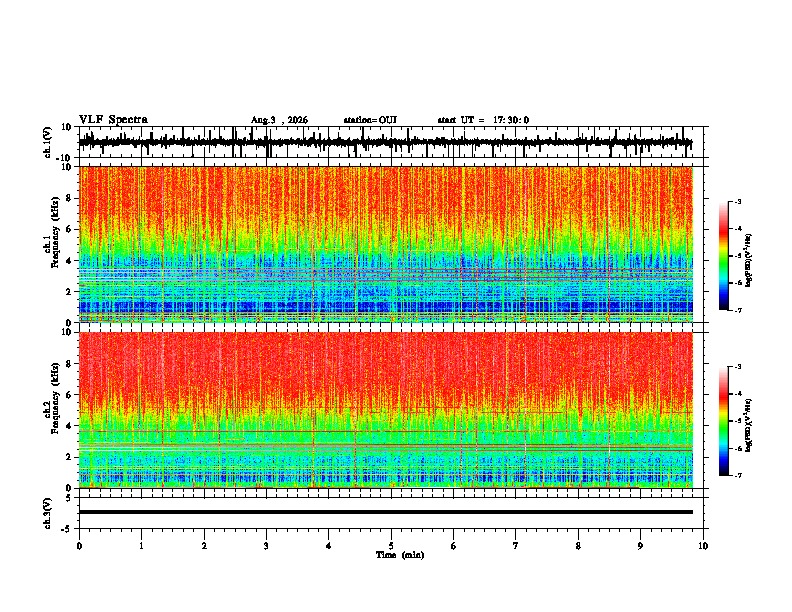
Task: Click the ch.2 "Frequency (kHz)" axis label
Action: point(55,398)
